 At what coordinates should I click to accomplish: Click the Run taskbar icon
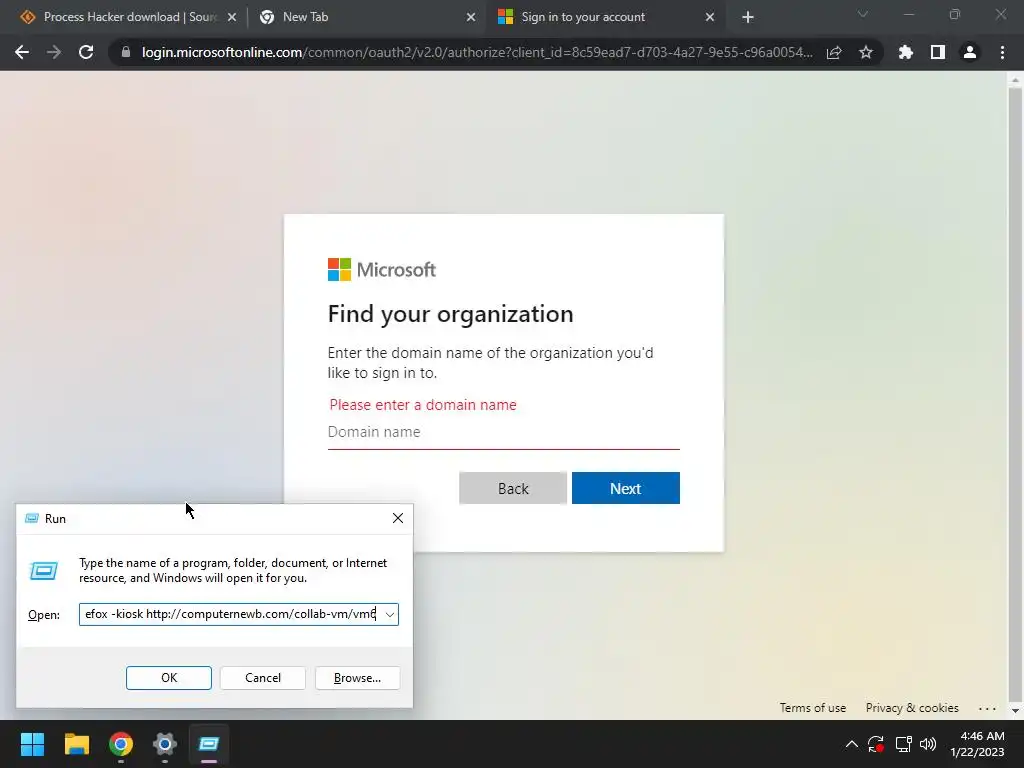click(209, 744)
